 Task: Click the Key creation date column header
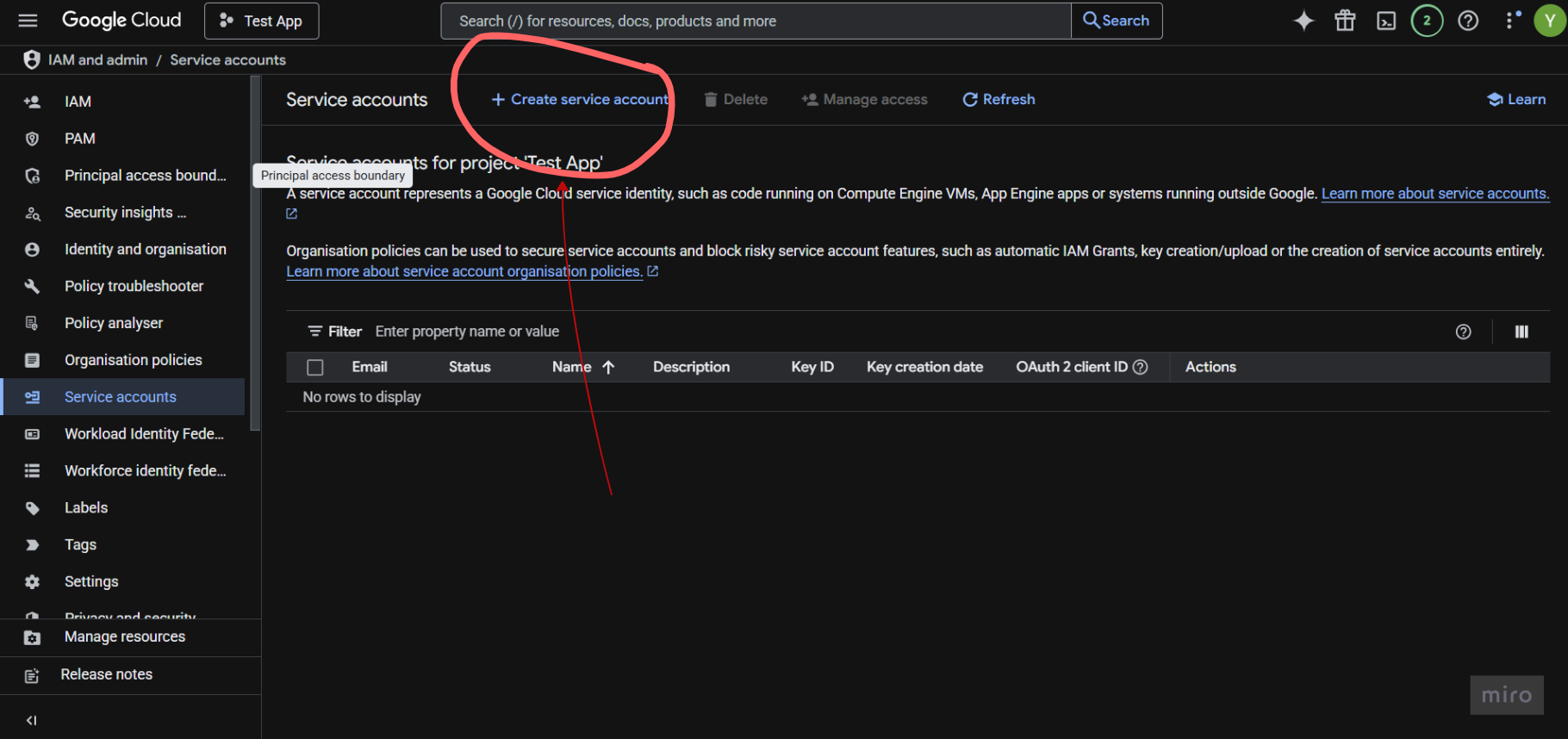point(924,367)
